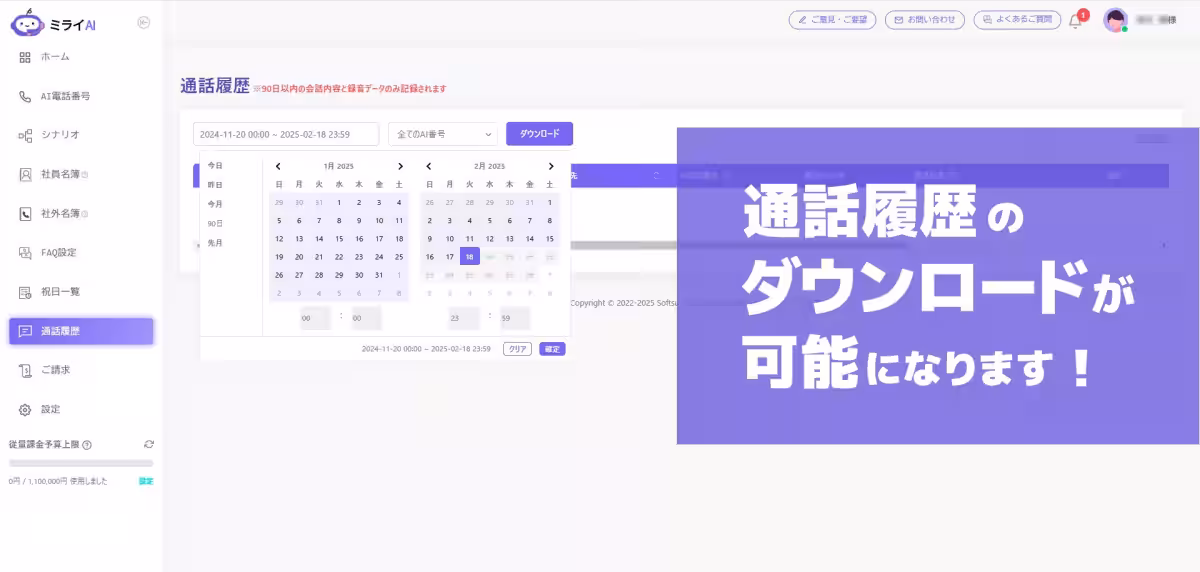Click the budget usage progress bar
The height and width of the screenshot is (572, 1200).
click(81, 463)
